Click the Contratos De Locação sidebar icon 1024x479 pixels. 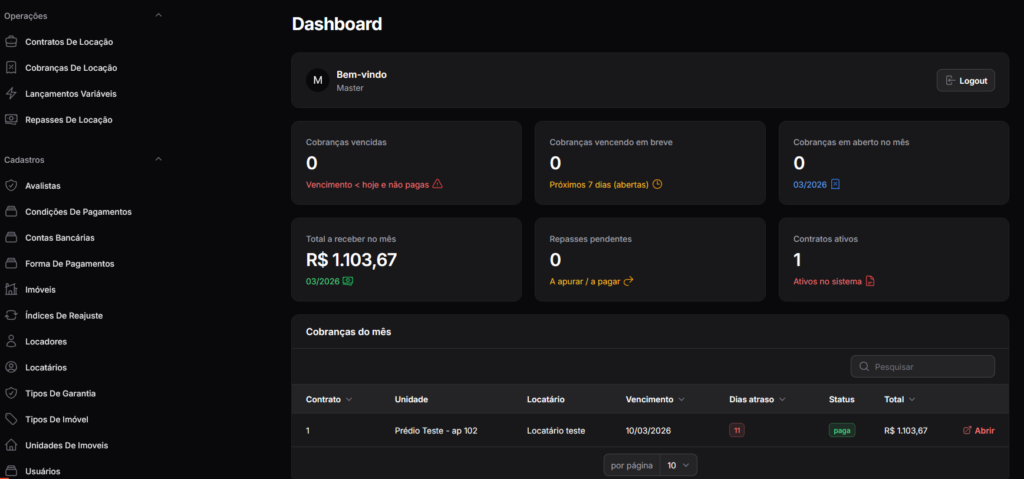pos(11,42)
